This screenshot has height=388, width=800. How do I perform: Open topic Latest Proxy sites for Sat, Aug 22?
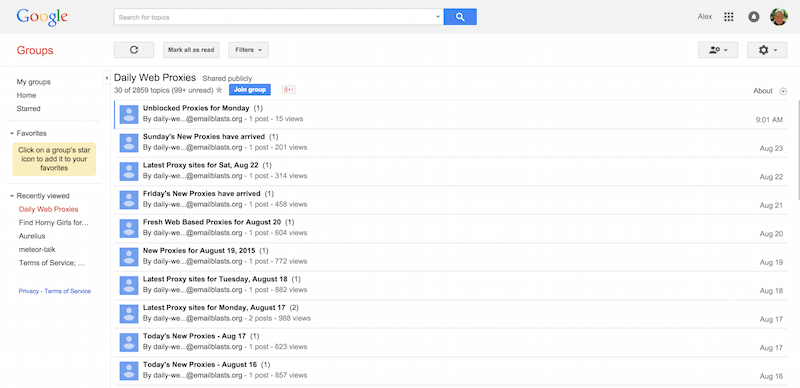[x=201, y=165]
